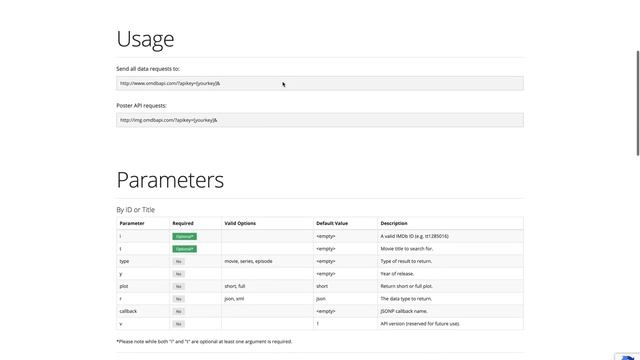This screenshot has height=360, width=640.
Task: Click the Default Value column header
Action: pos(332,223)
